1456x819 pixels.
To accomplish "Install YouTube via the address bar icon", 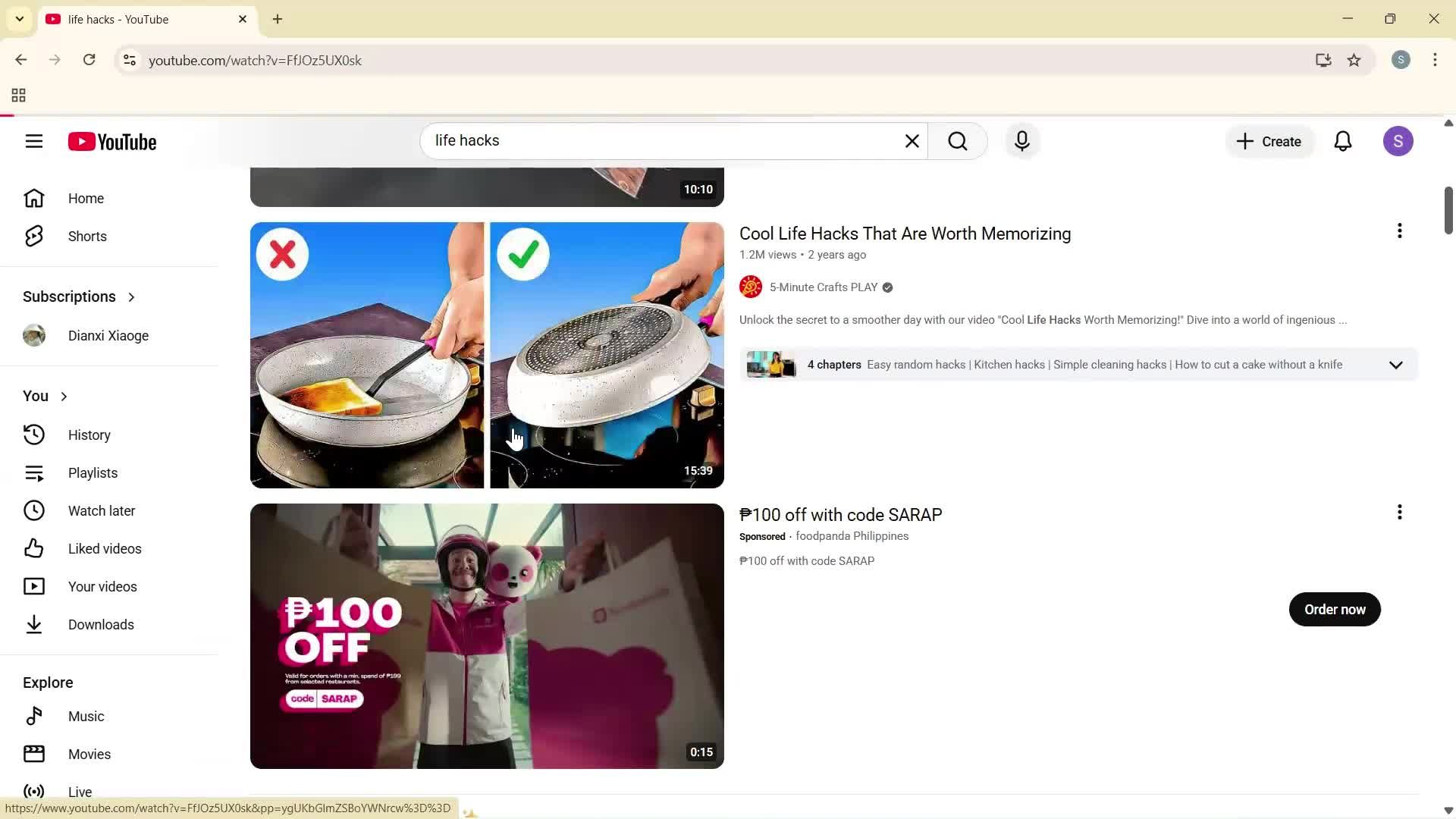I will pyautogui.click(x=1323, y=60).
